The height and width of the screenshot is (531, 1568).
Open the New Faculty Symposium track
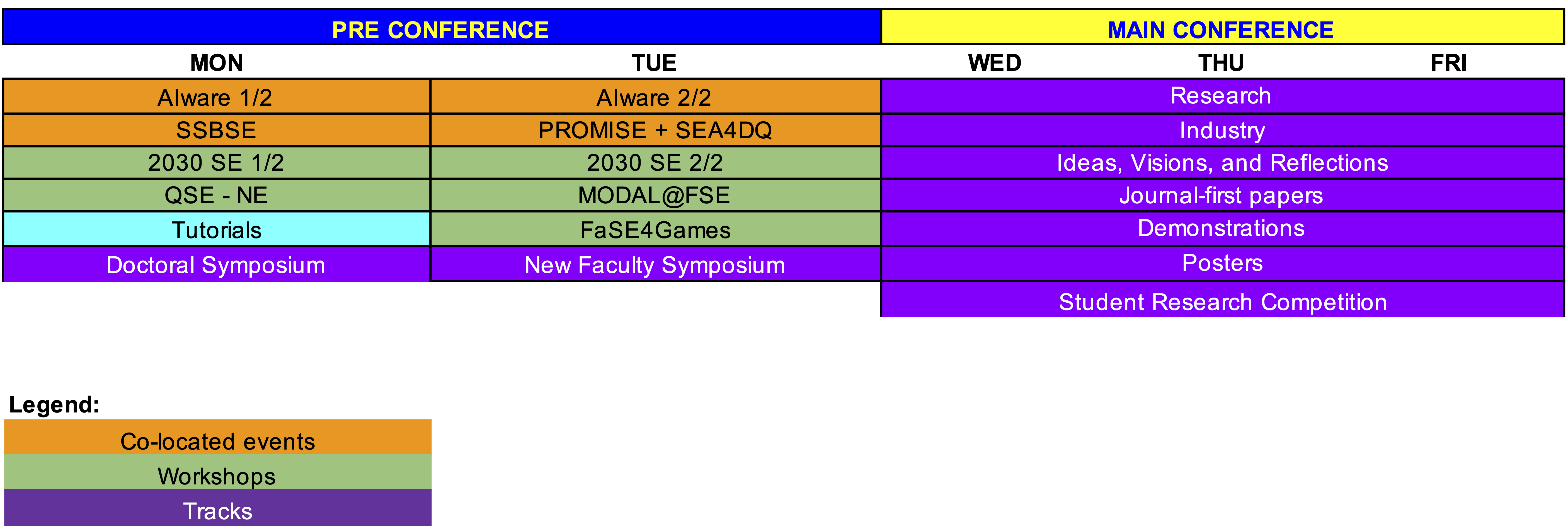point(656,264)
